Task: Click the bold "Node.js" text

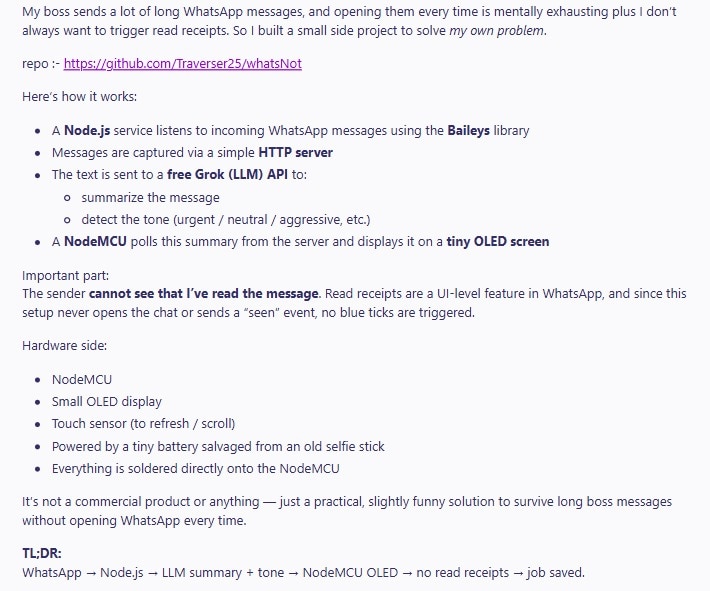Action: click(x=88, y=131)
